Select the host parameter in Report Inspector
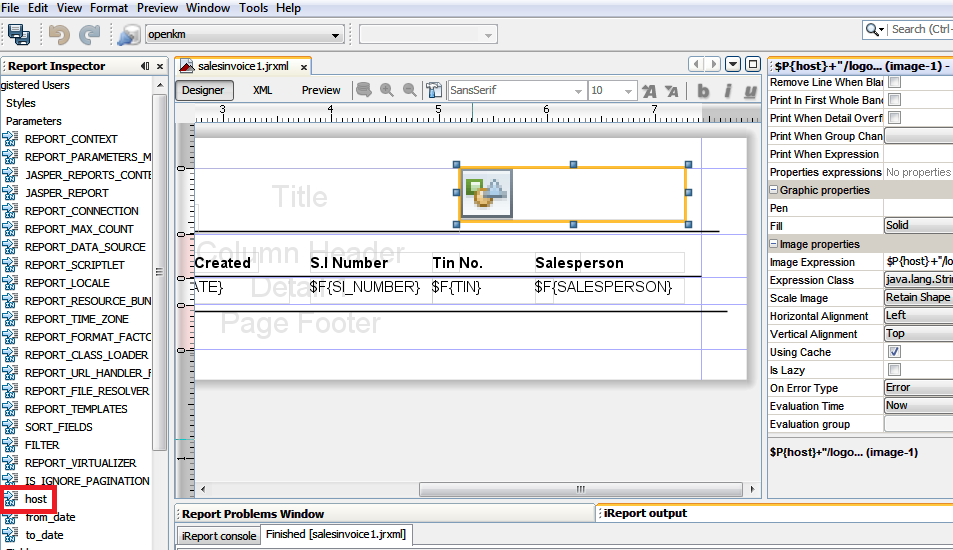Image resolution: width=953 pixels, height=550 pixels. (36, 499)
